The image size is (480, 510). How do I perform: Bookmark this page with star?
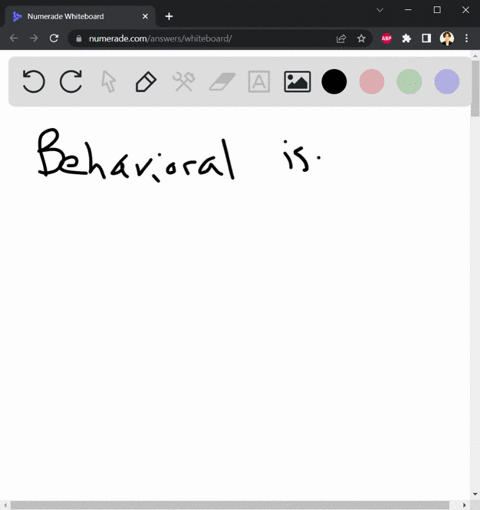[x=361, y=39]
